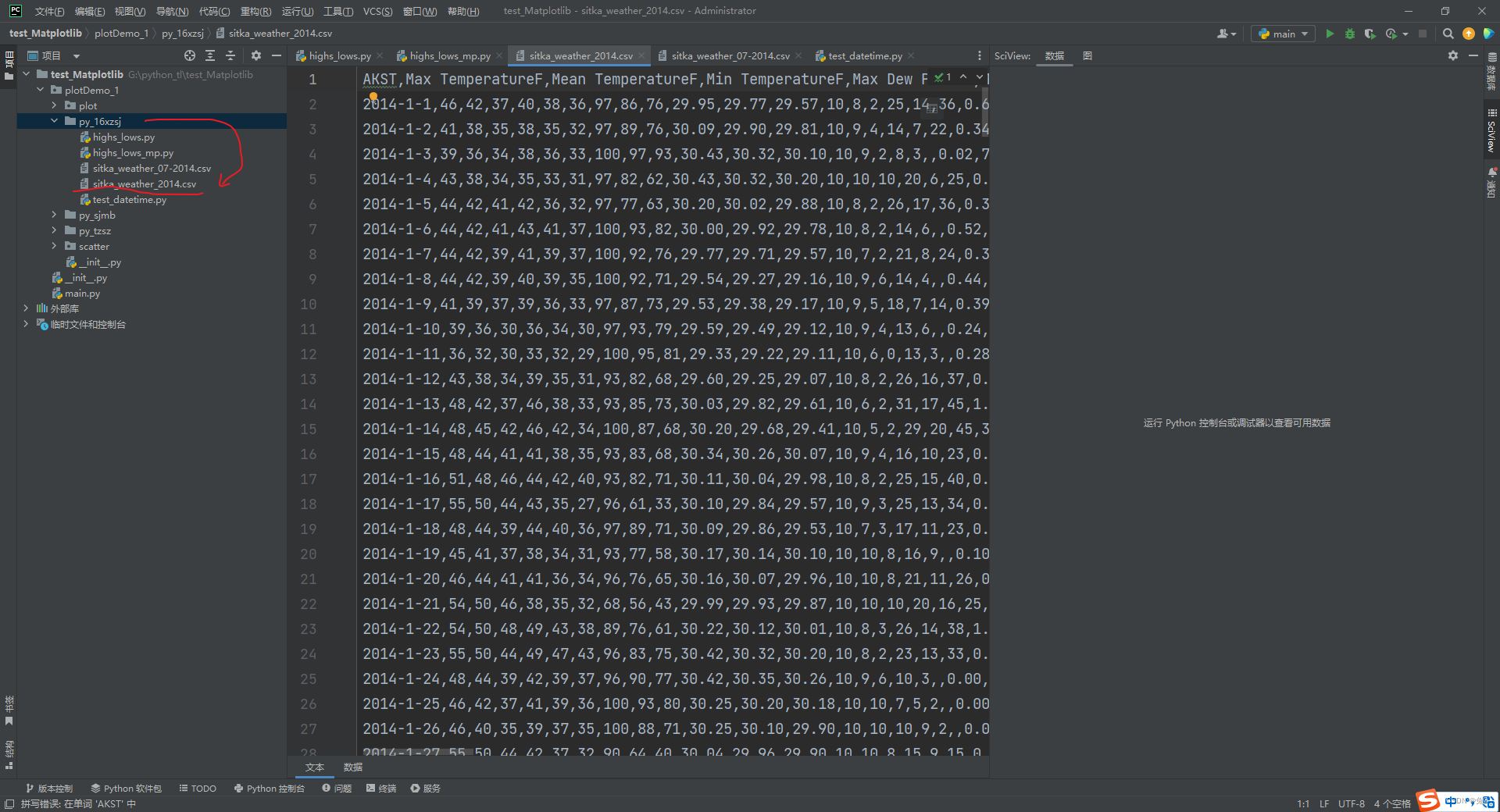Open the database sidebar tool window

coord(1492,72)
